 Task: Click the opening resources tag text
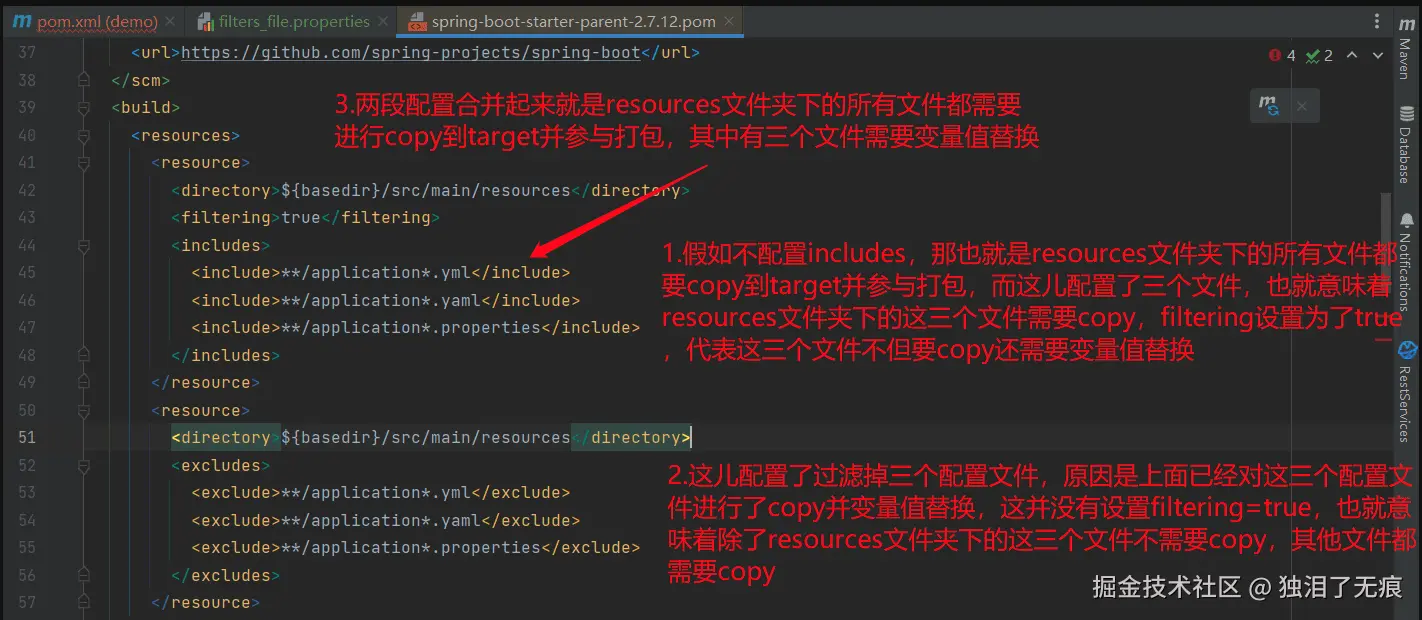click(x=186, y=135)
